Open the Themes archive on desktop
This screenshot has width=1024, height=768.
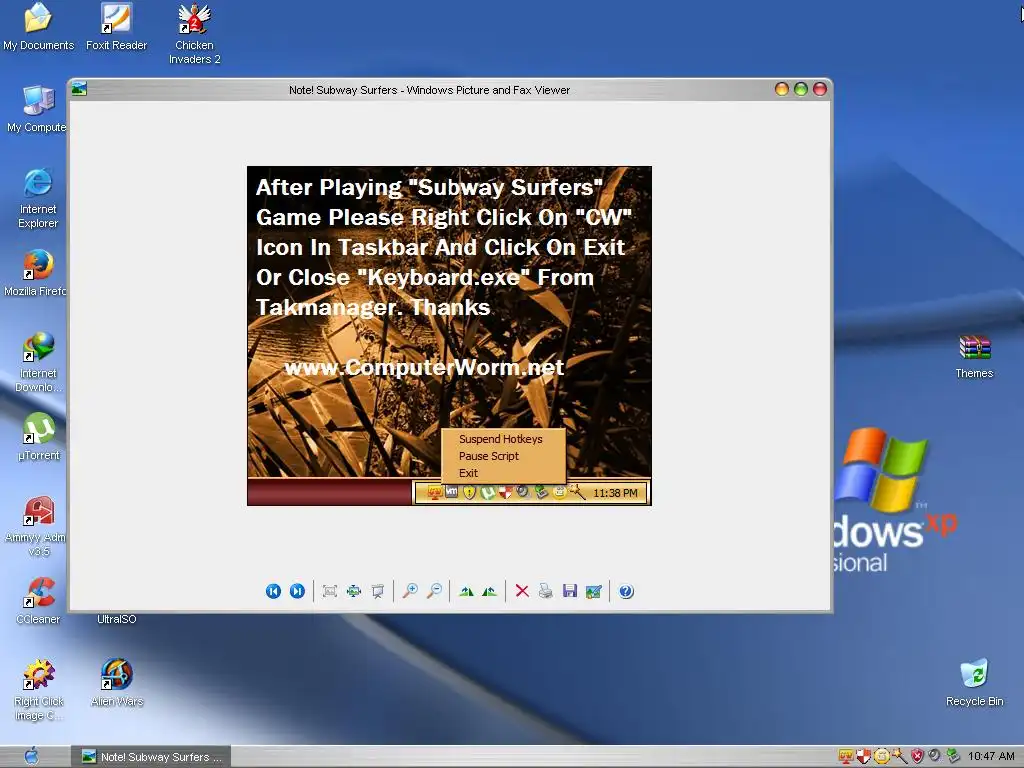(x=974, y=355)
